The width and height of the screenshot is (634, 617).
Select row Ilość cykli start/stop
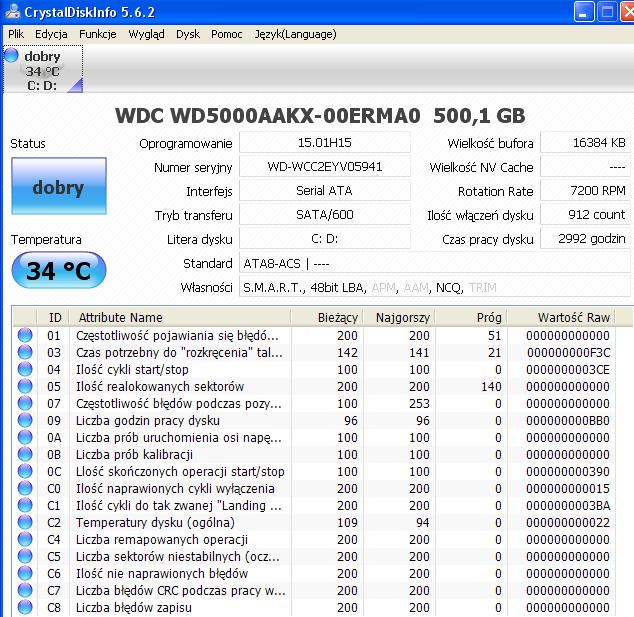pos(314,369)
